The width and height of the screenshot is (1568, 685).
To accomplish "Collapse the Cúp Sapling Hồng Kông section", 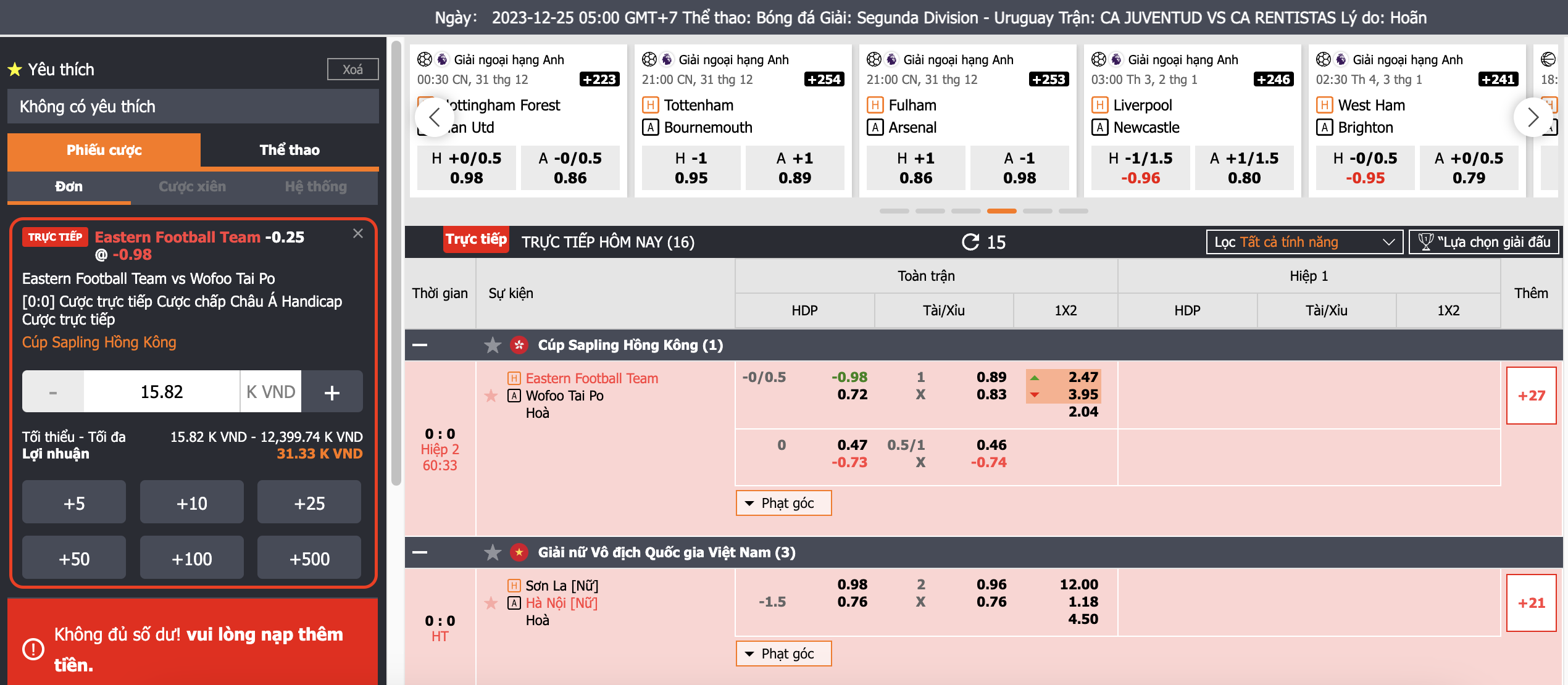I will [420, 345].
